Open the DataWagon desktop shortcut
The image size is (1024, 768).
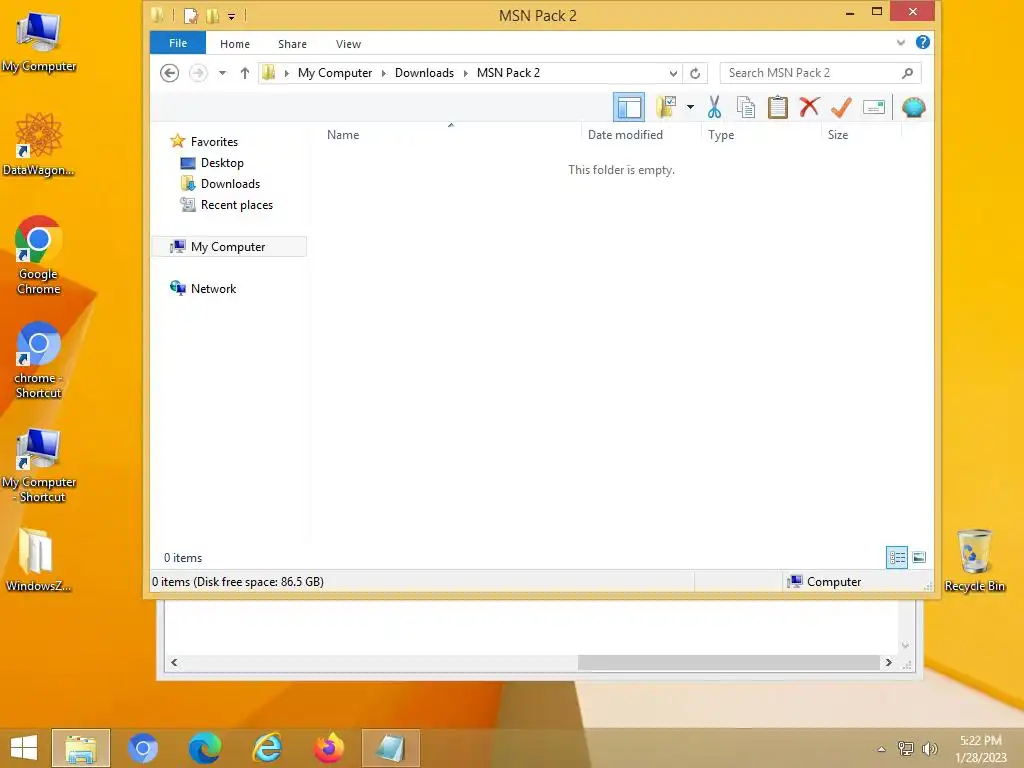pos(39,144)
